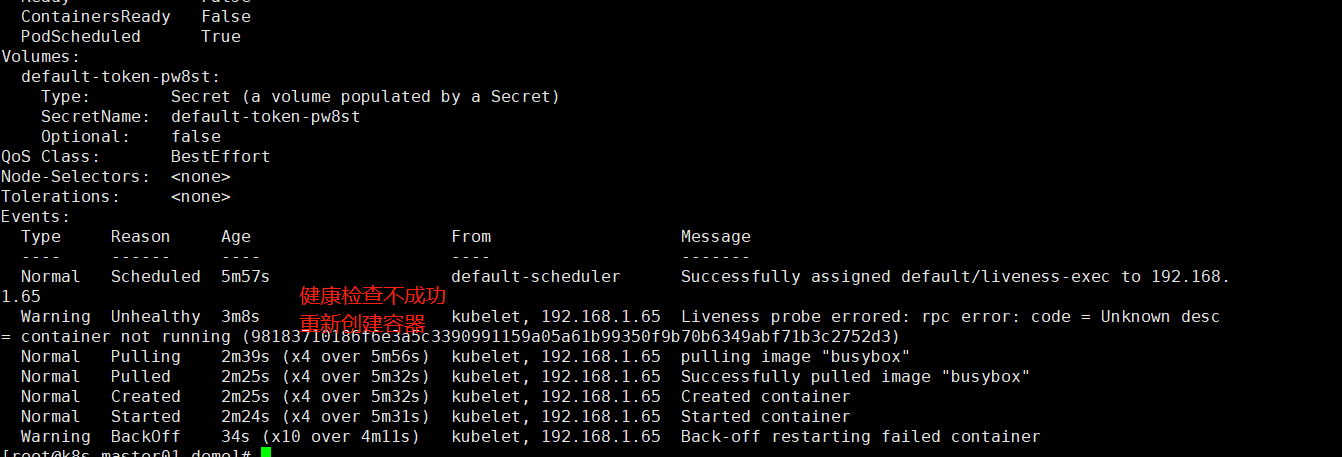1342x457 pixels.
Task: Click the "PodScheduled" condition line
Action: pyautogui.click(x=131, y=36)
